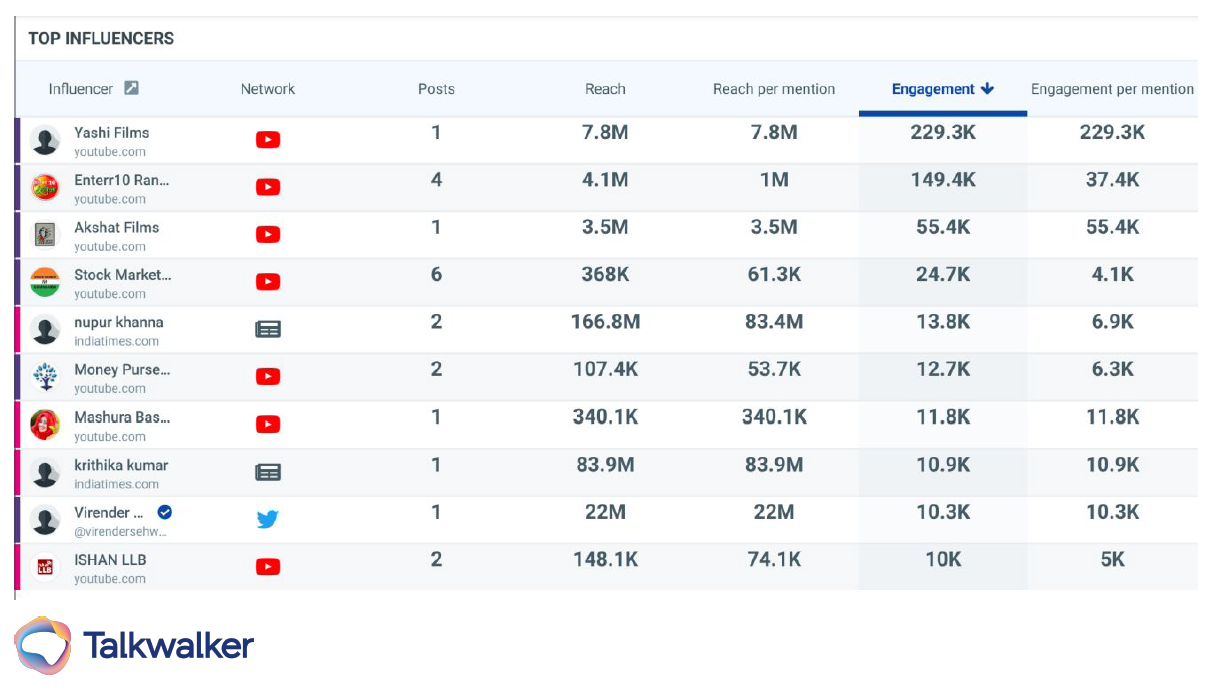This screenshot has width=1215, height=693.
Task: Open the Stock Market channel avatar
Action: (45, 283)
